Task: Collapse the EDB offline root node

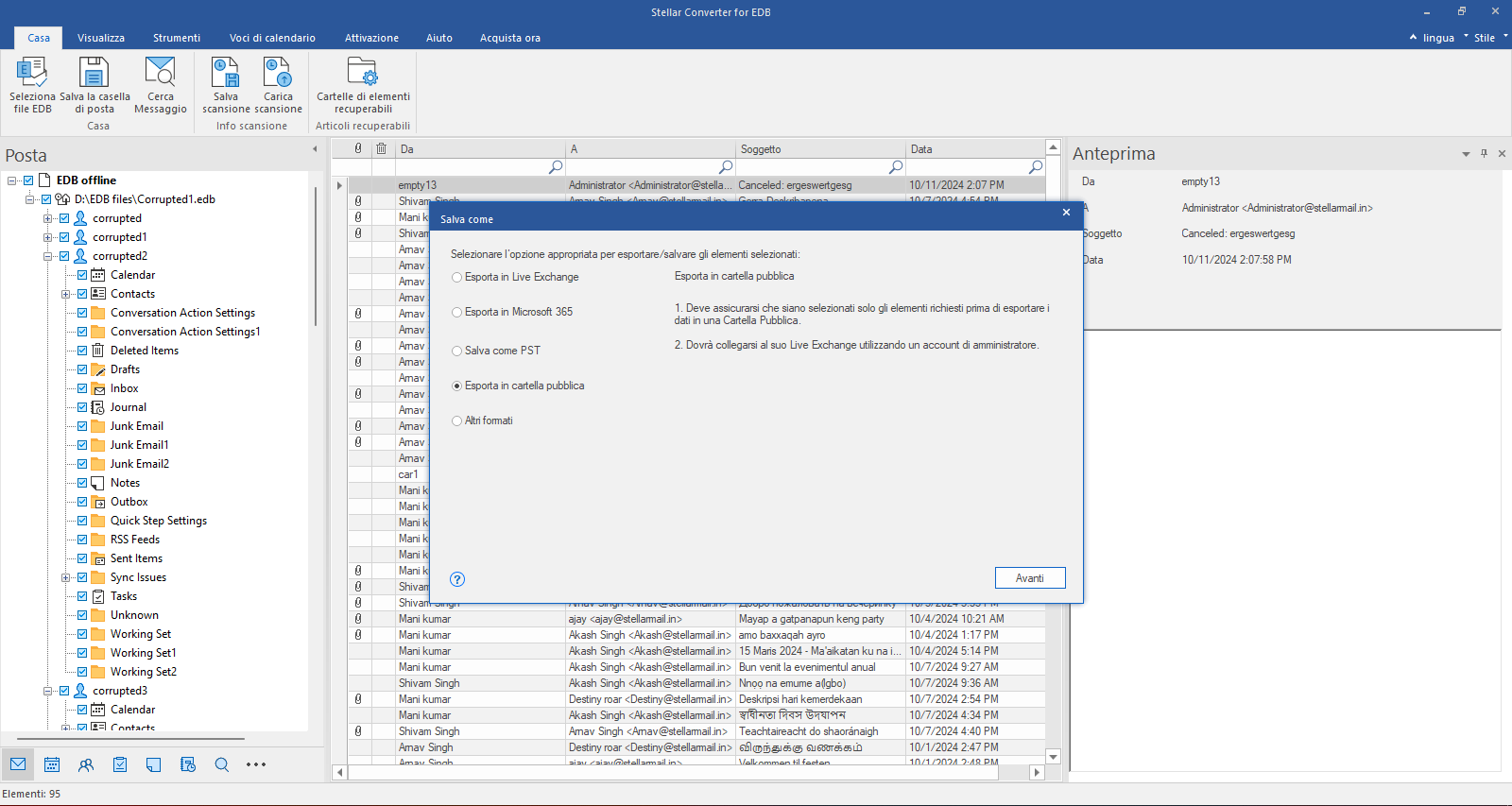Action: click(11, 180)
